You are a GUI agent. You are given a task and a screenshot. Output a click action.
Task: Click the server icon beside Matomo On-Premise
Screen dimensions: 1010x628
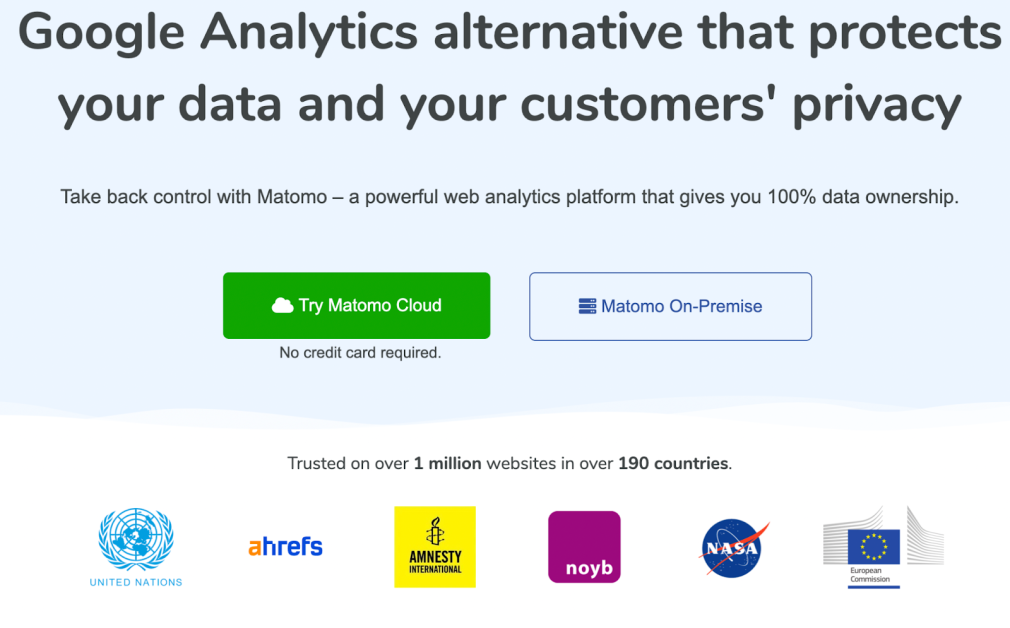tap(587, 307)
